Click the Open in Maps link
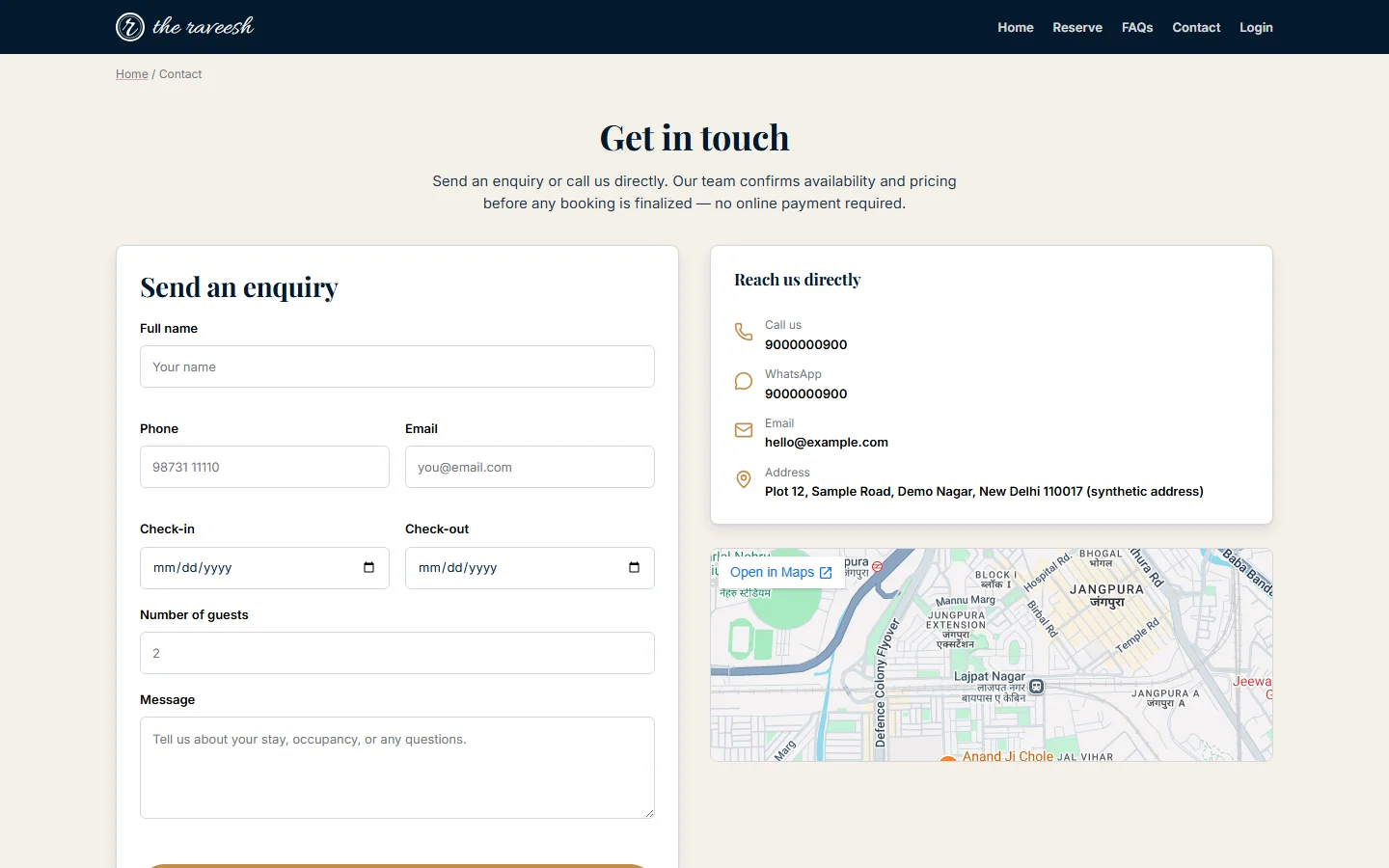 [x=781, y=572]
